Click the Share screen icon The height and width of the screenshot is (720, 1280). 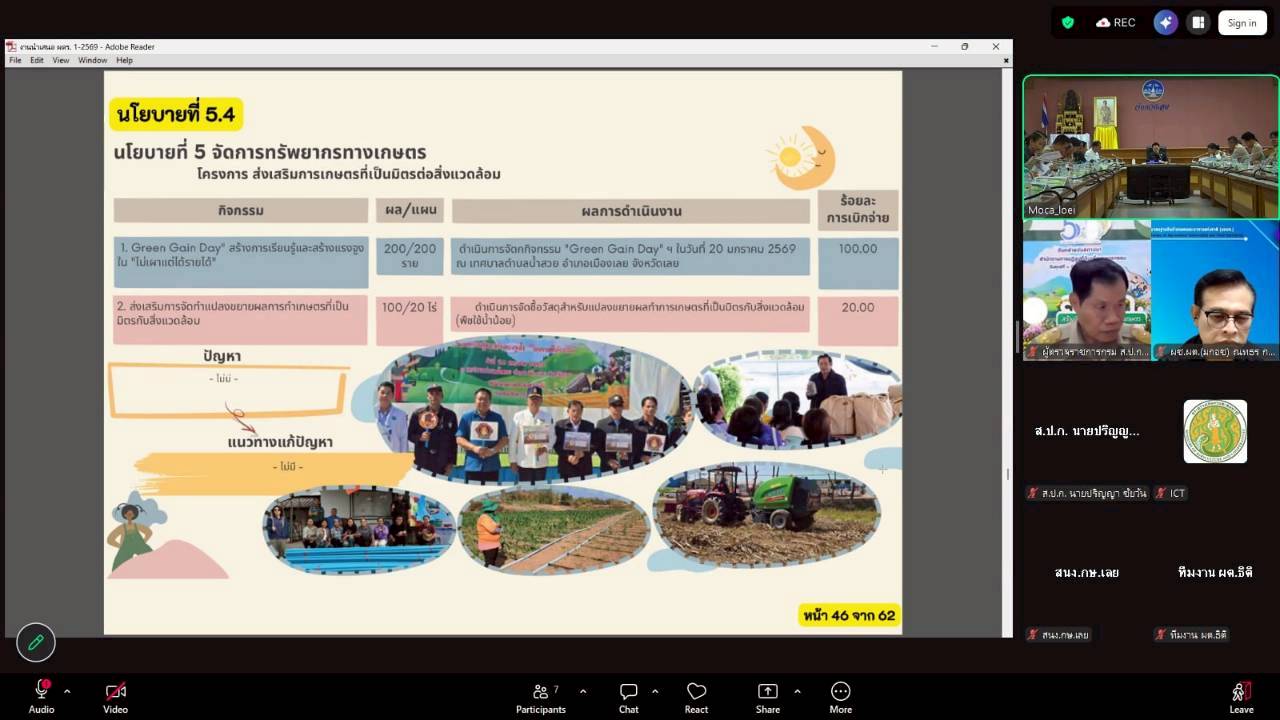tap(767, 692)
